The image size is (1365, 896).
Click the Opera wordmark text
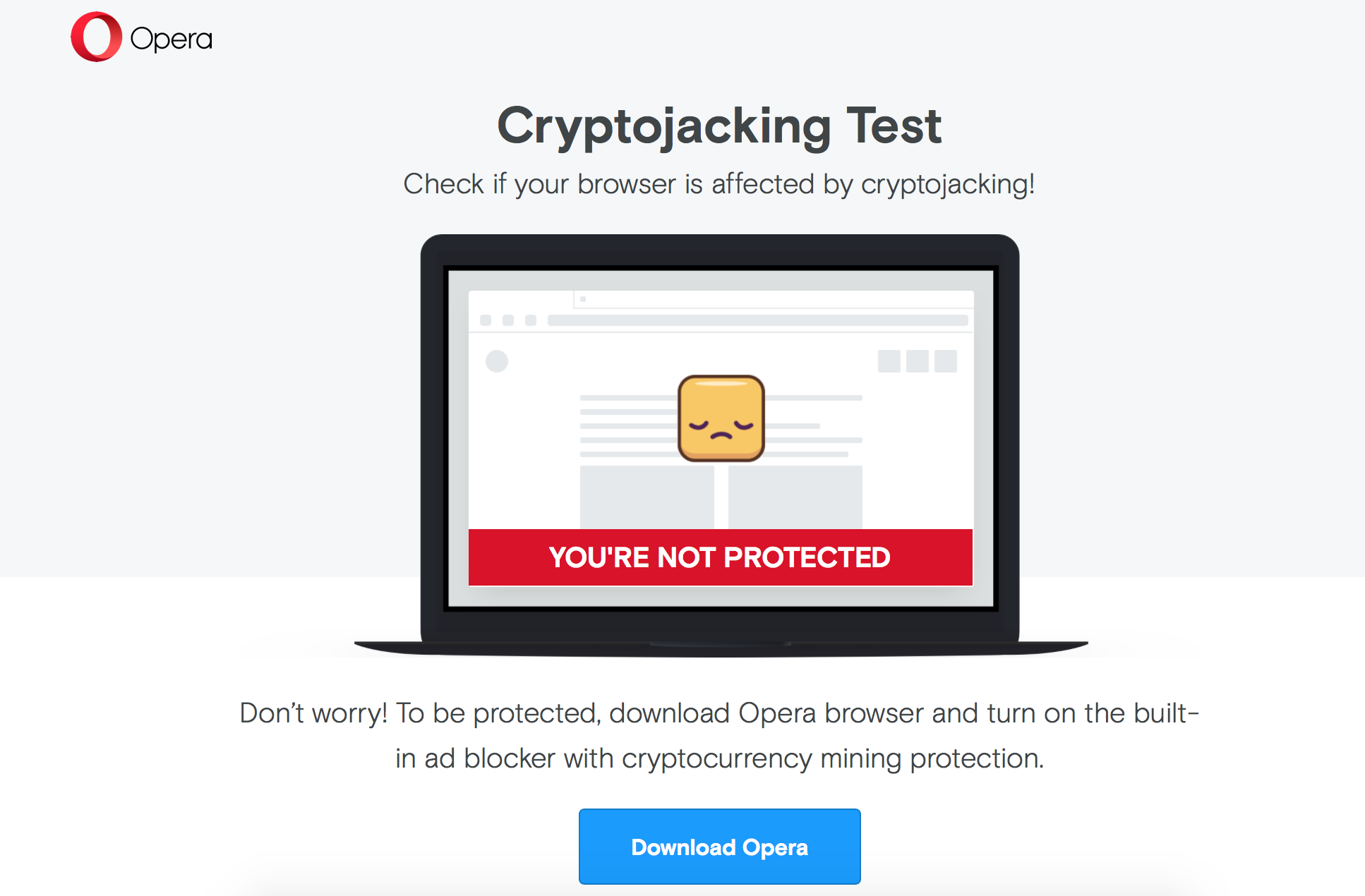pyautogui.click(x=172, y=39)
